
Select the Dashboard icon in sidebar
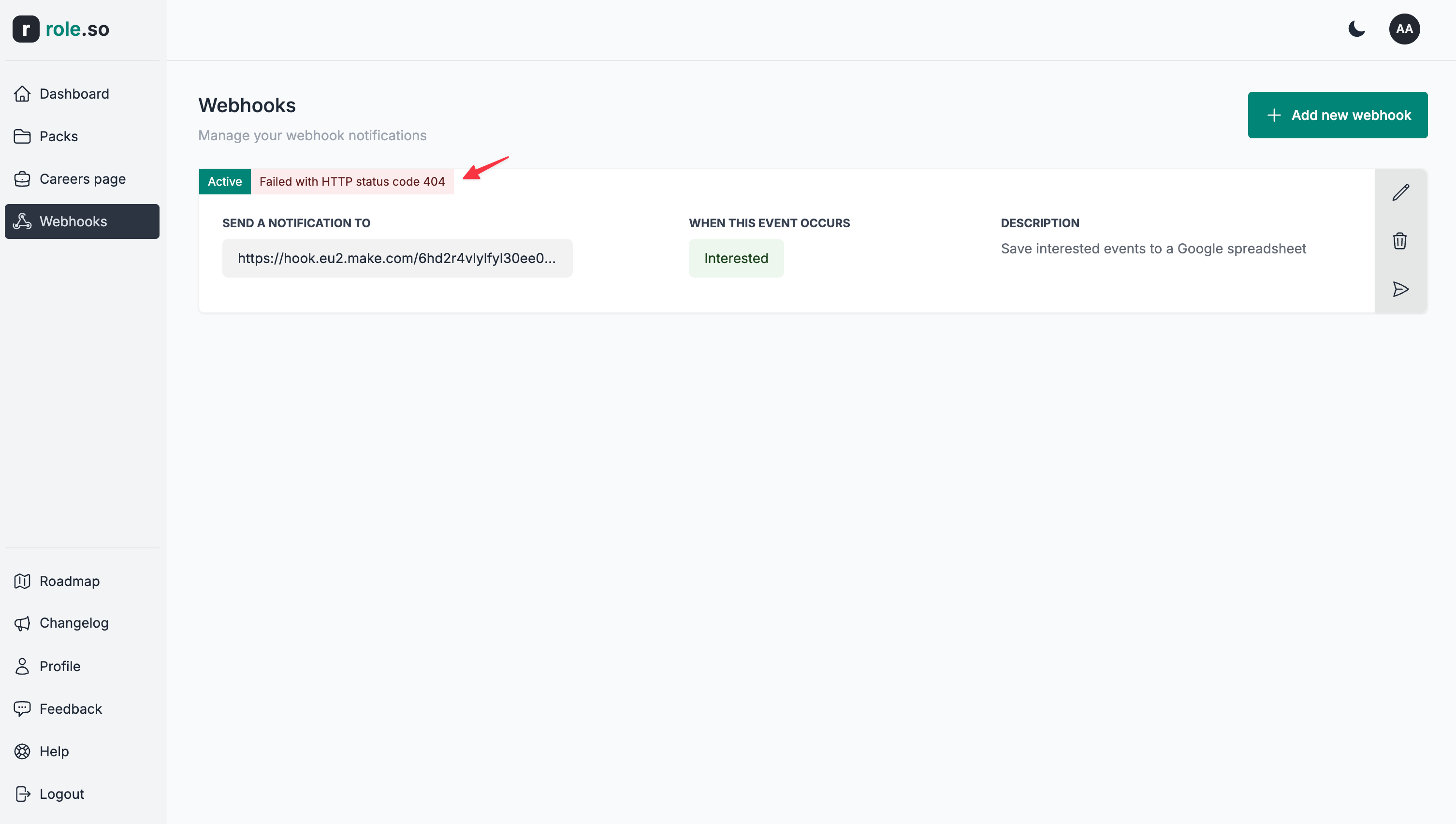22,93
